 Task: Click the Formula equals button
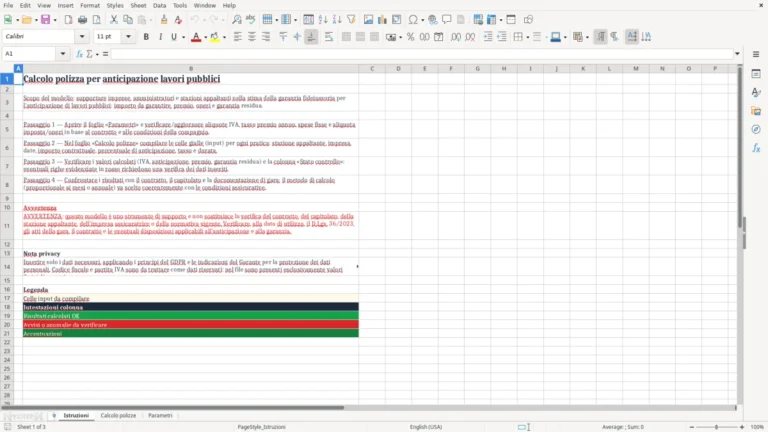point(105,54)
